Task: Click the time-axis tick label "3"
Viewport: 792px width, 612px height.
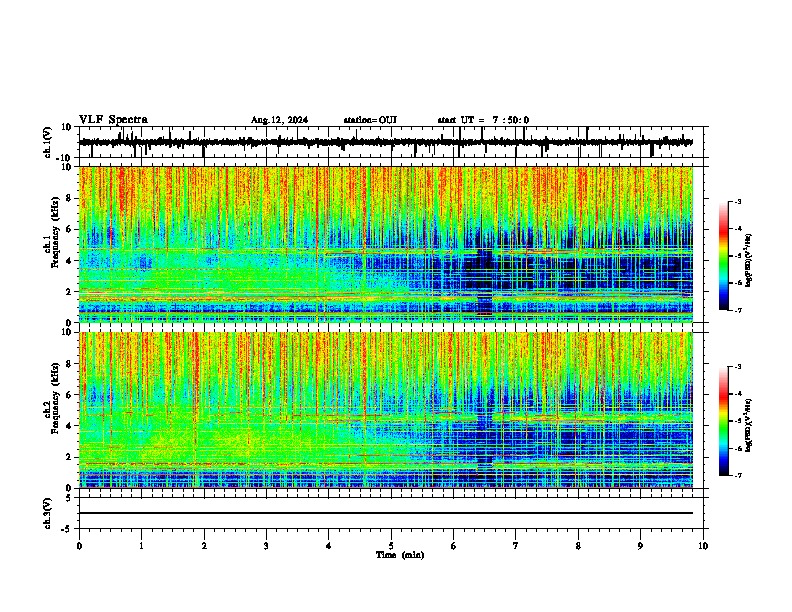Action: click(266, 546)
